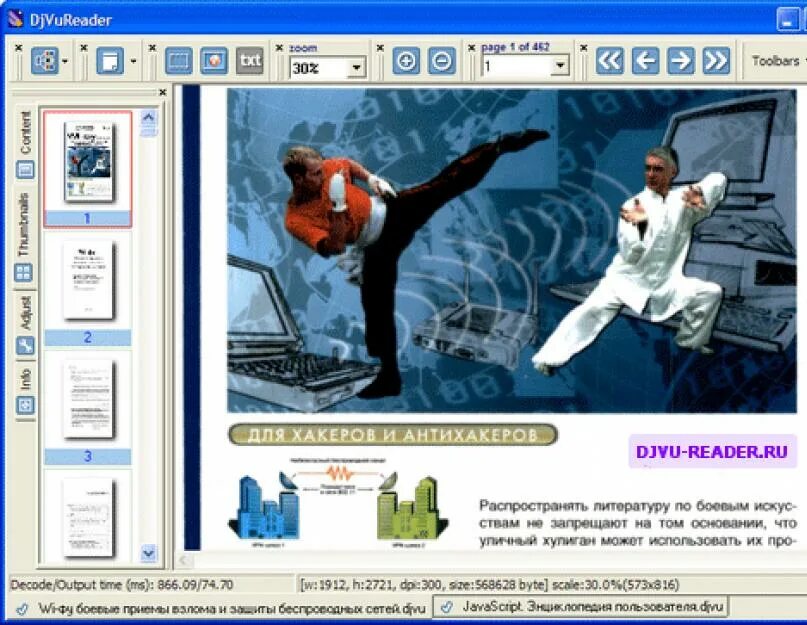
Task: Switch to Wi-фу djvu document tab
Action: click(x=221, y=609)
